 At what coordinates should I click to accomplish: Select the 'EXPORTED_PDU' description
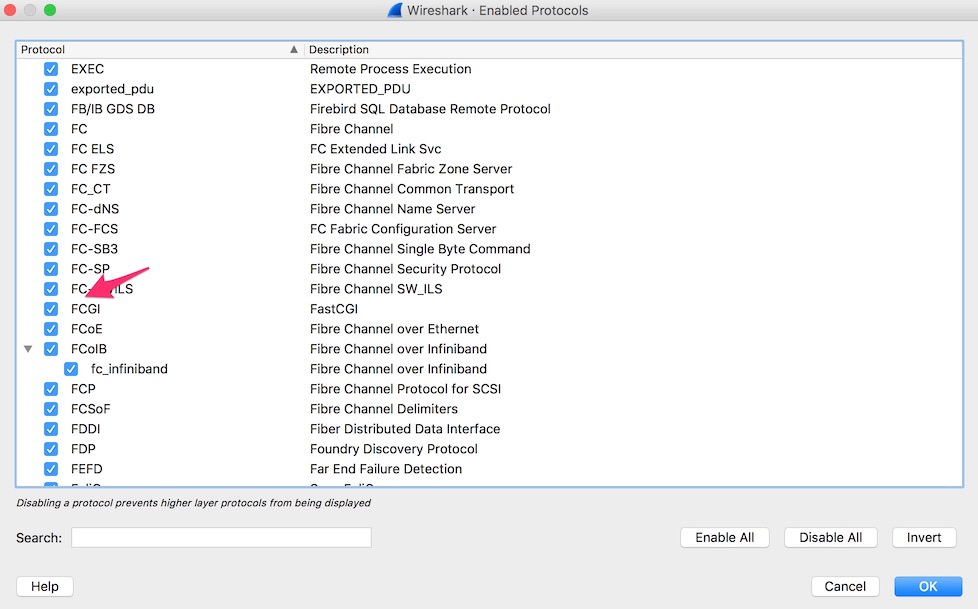(x=360, y=89)
